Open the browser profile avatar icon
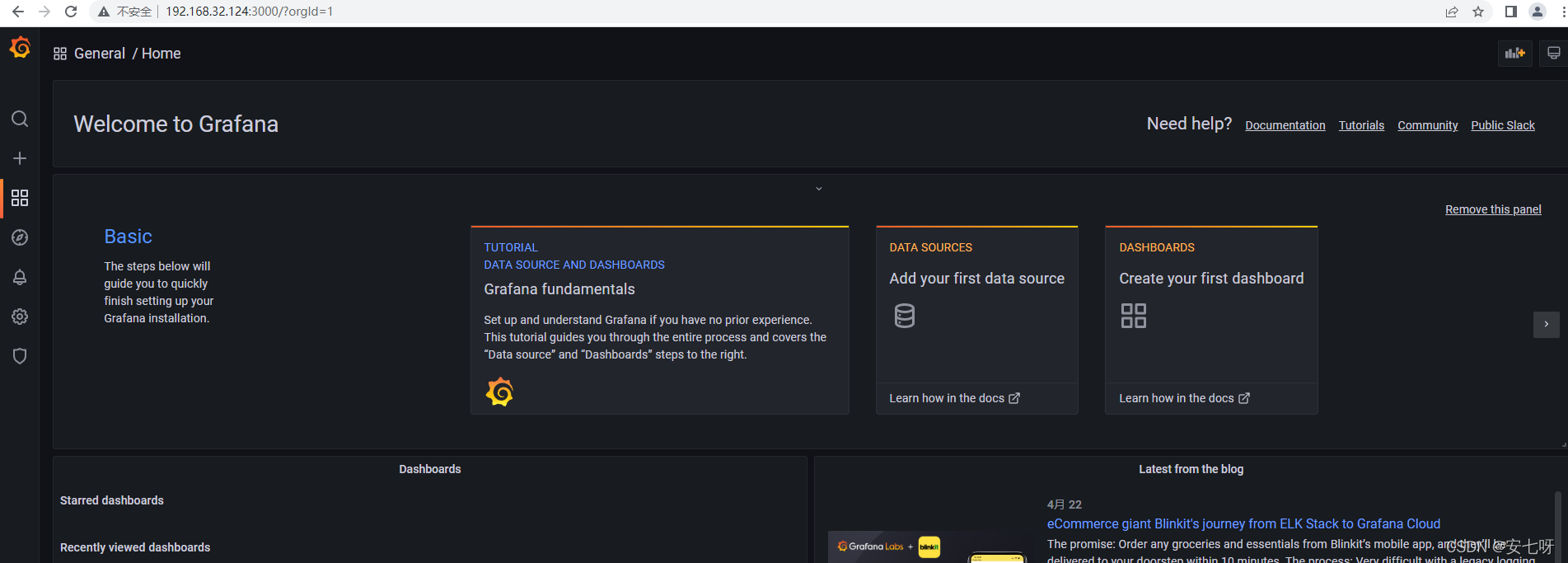Viewport: 1568px width, 563px height. click(1538, 12)
